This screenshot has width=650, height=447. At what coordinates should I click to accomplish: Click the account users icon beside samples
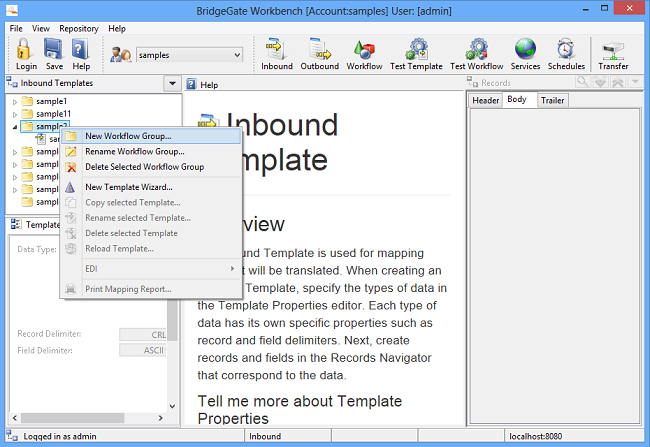coord(121,55)
